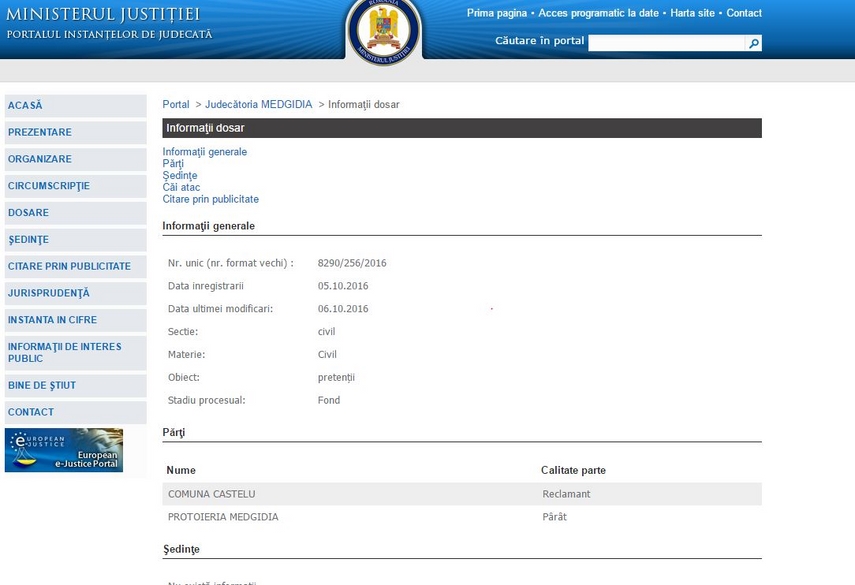Open Prima pagina link in header

tap(496, 13)
